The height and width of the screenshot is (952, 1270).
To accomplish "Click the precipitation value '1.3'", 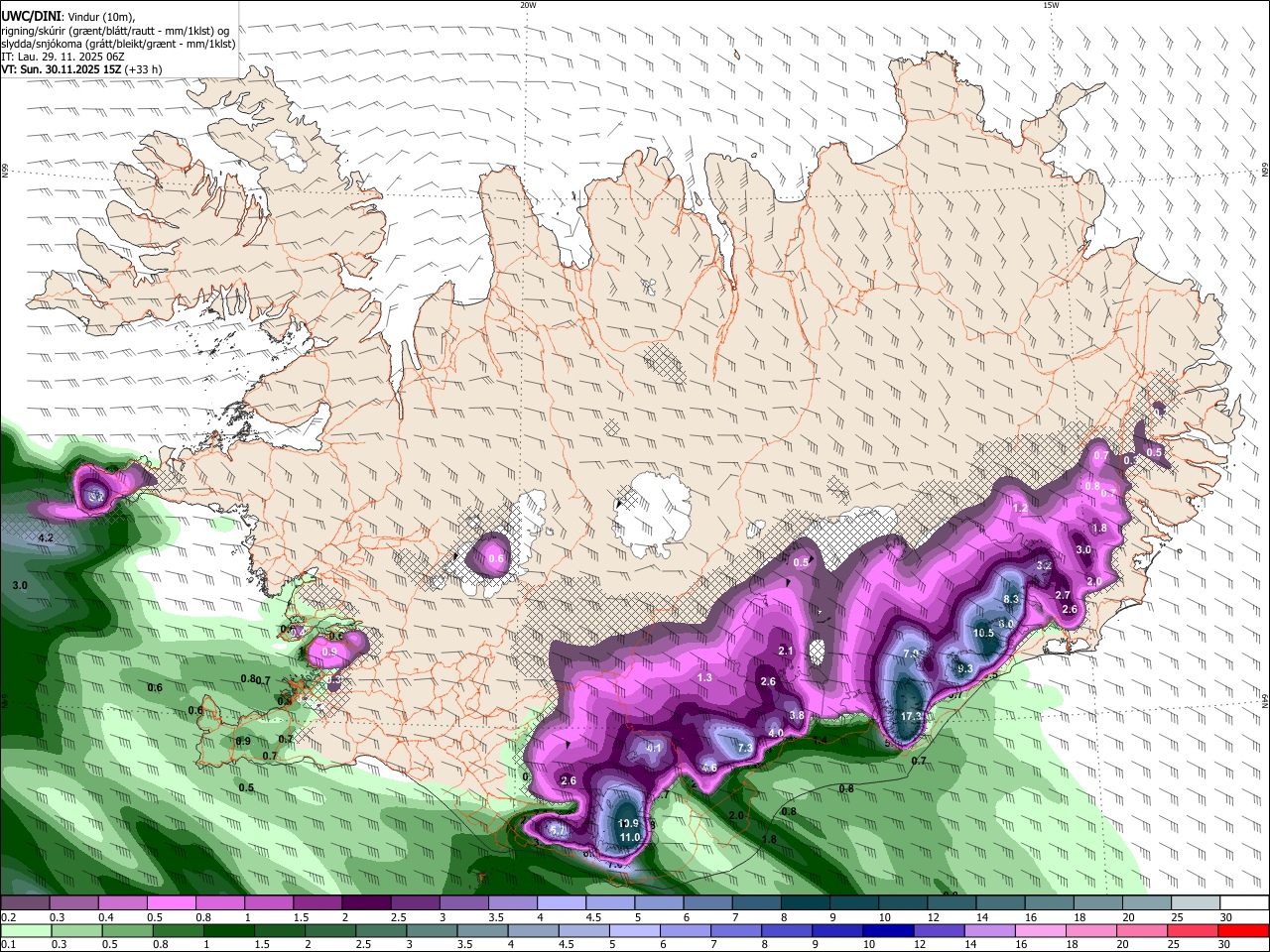I will coord(704,678).
